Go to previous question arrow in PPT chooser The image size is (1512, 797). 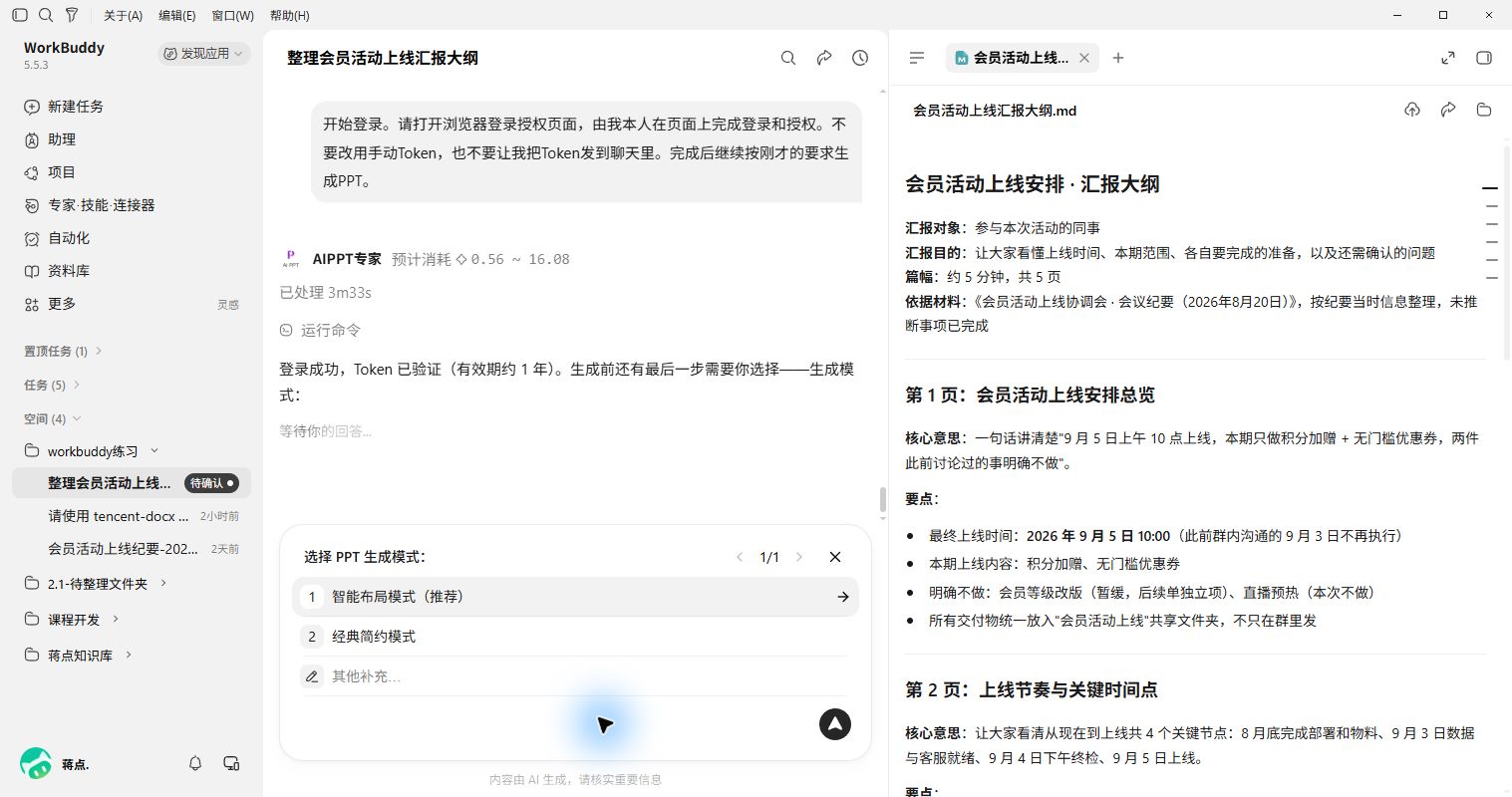coord(740,557)
